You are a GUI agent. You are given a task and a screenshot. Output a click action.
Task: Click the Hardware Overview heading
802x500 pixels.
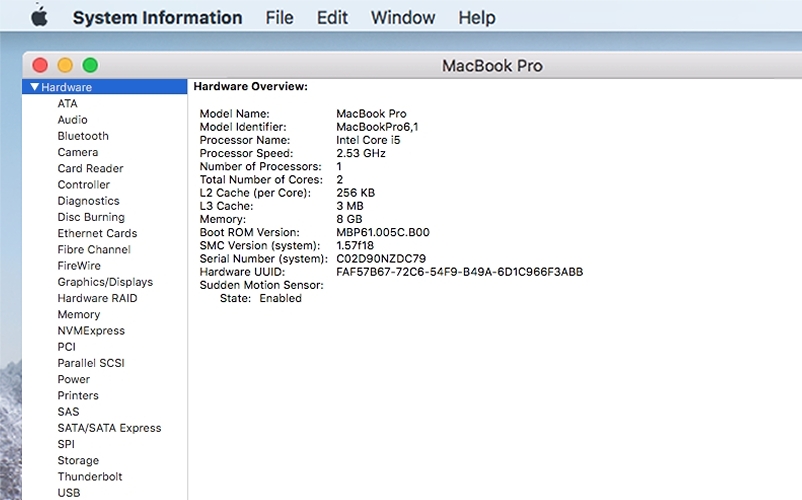coord(251,86)
